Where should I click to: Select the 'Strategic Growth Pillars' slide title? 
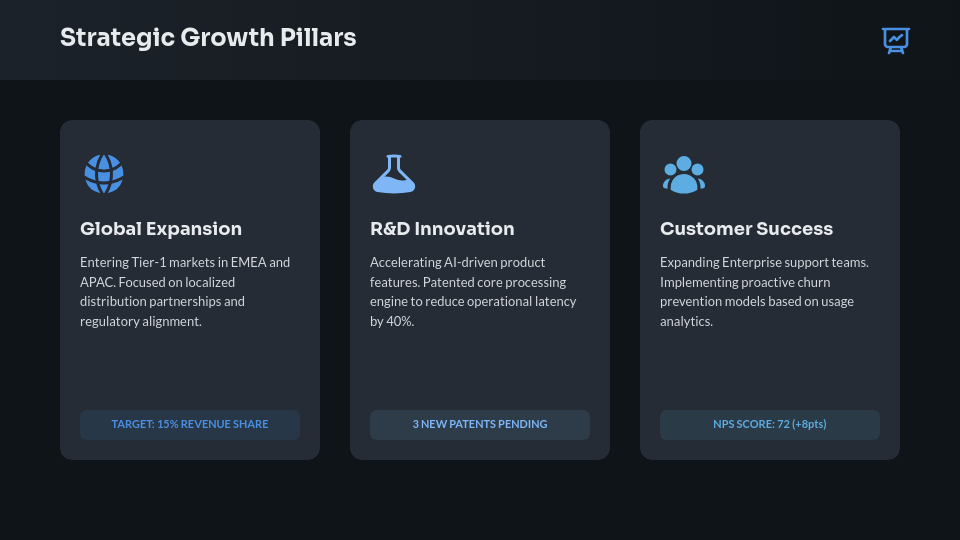pos(208,38)
